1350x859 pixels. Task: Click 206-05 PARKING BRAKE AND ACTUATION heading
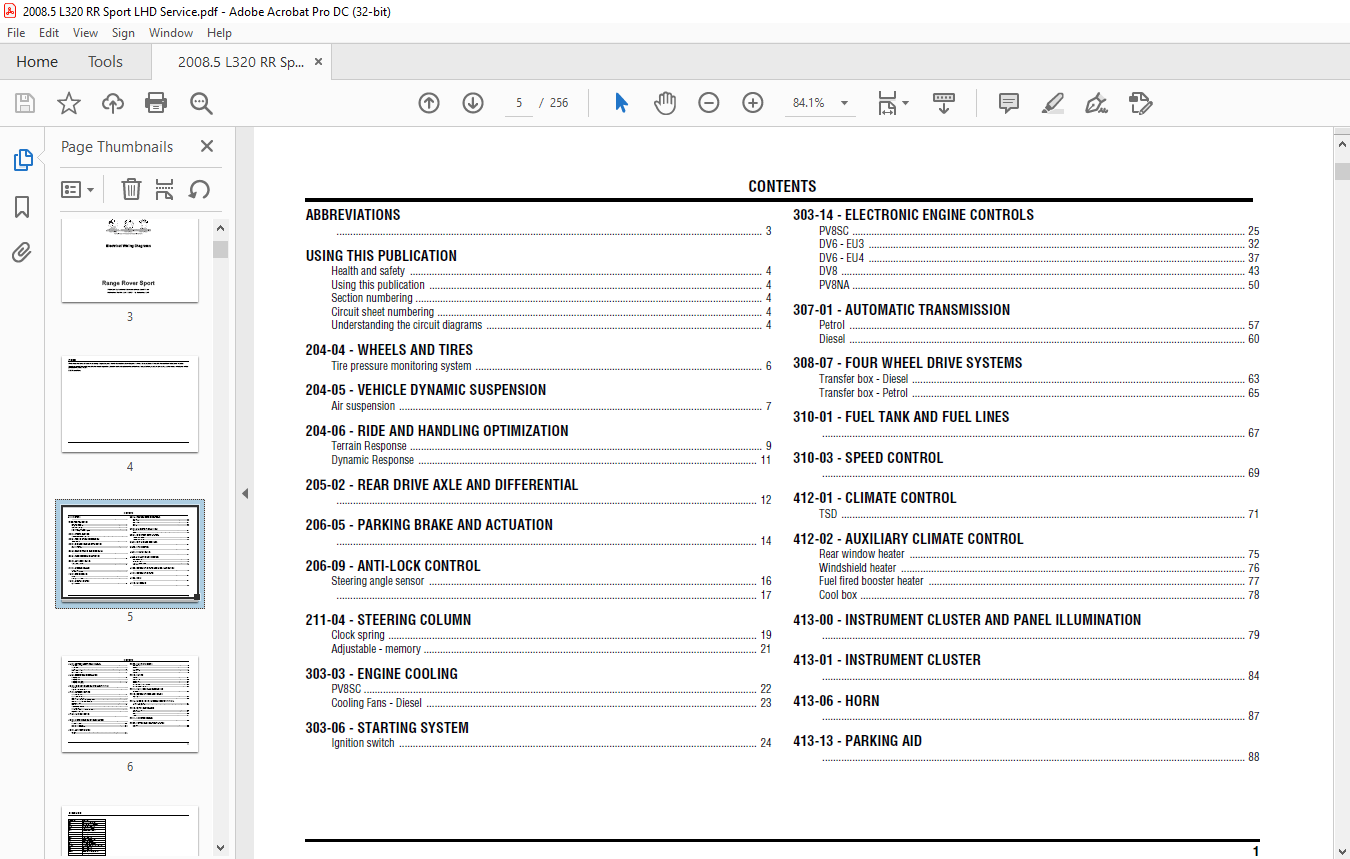(x=429, y=525)
